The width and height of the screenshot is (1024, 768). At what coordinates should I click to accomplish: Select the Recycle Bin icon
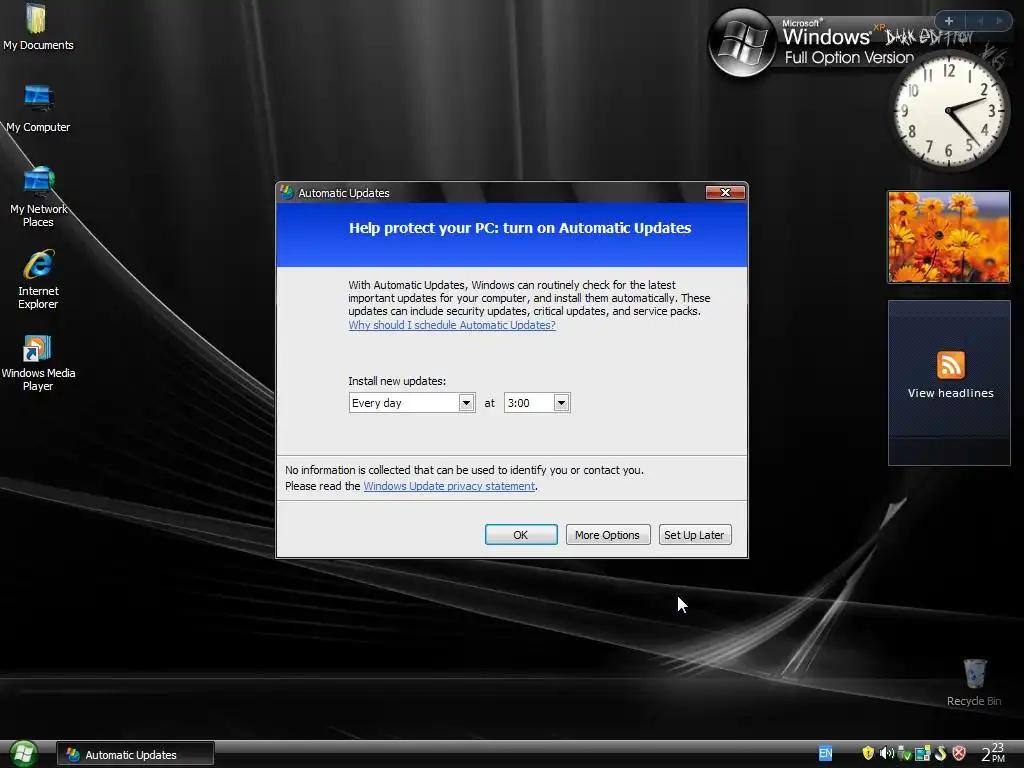click(x=974, y=682)
